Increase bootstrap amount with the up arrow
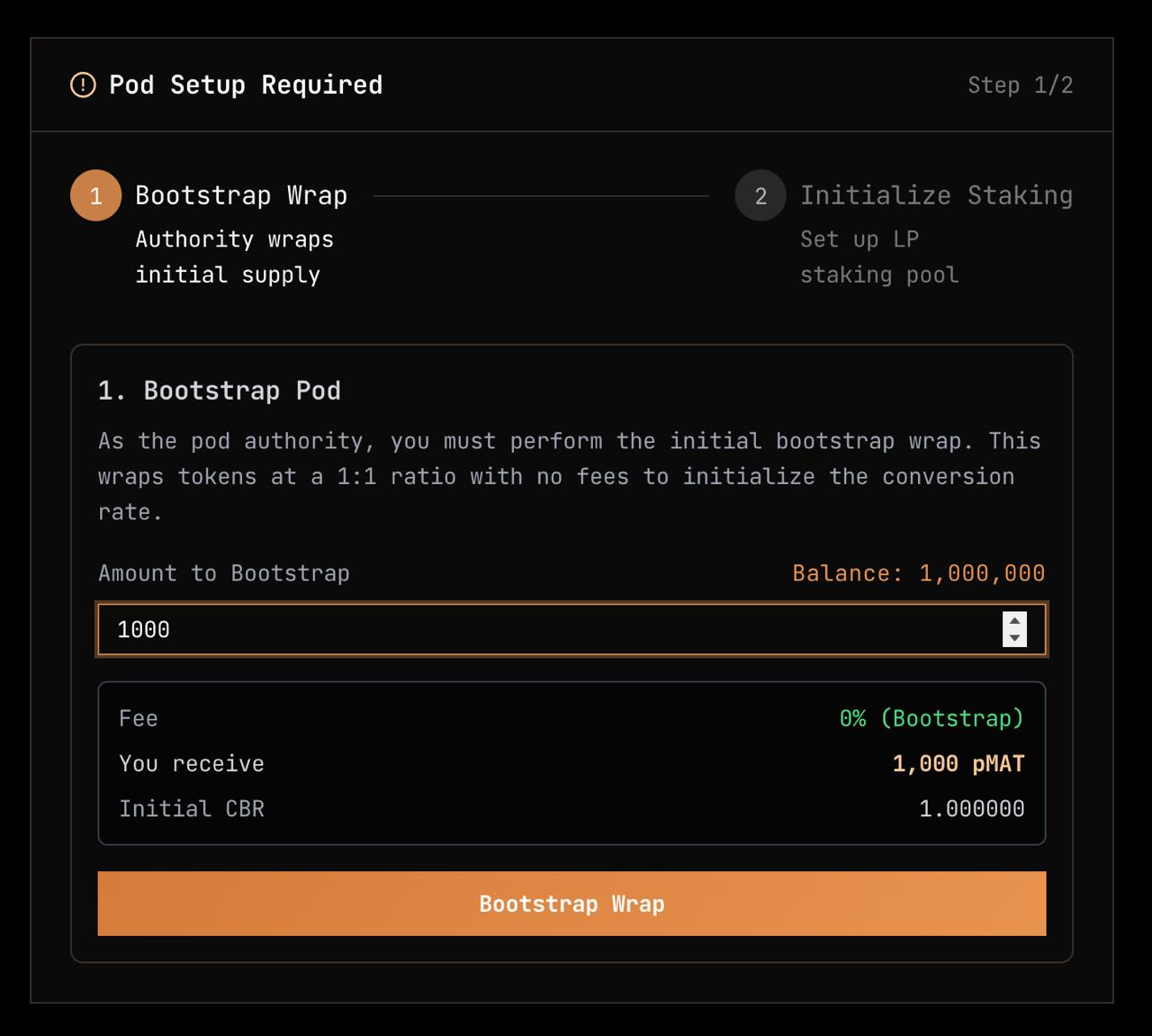Image resolution: width=1152 pixels, height=1036 pixels. tap(1014, 620)
